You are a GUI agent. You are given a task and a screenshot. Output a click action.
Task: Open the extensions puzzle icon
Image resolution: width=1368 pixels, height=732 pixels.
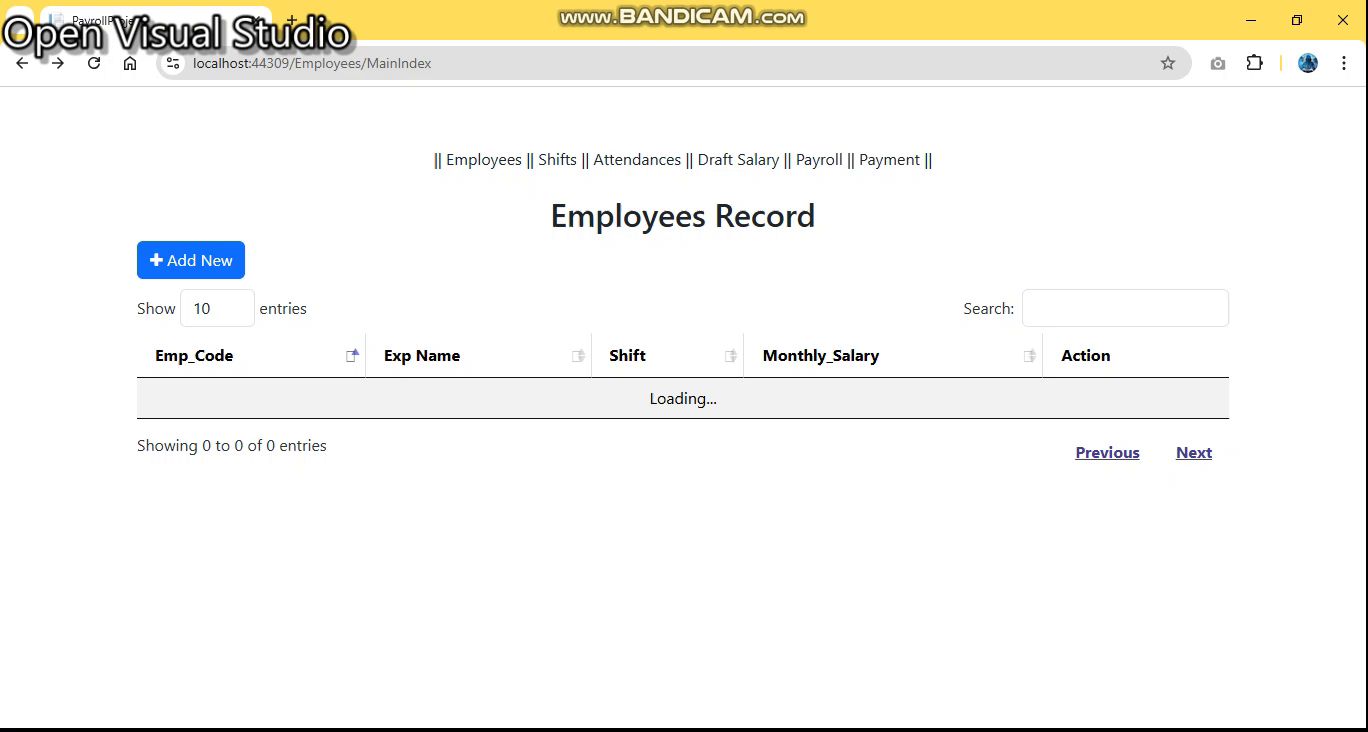[1254, 62]
